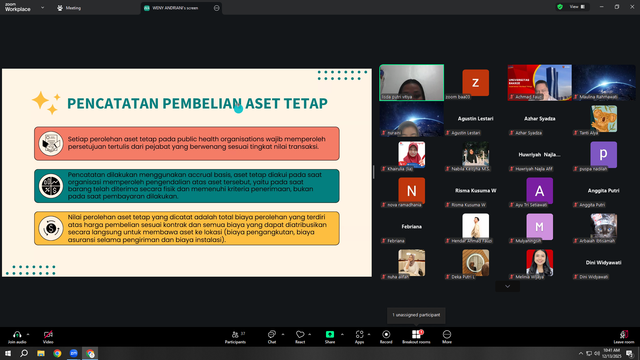This screenshot has height=360, width=640.
Task: Select the Khairulia profile photo tile
Action: (x=411, y=154)
